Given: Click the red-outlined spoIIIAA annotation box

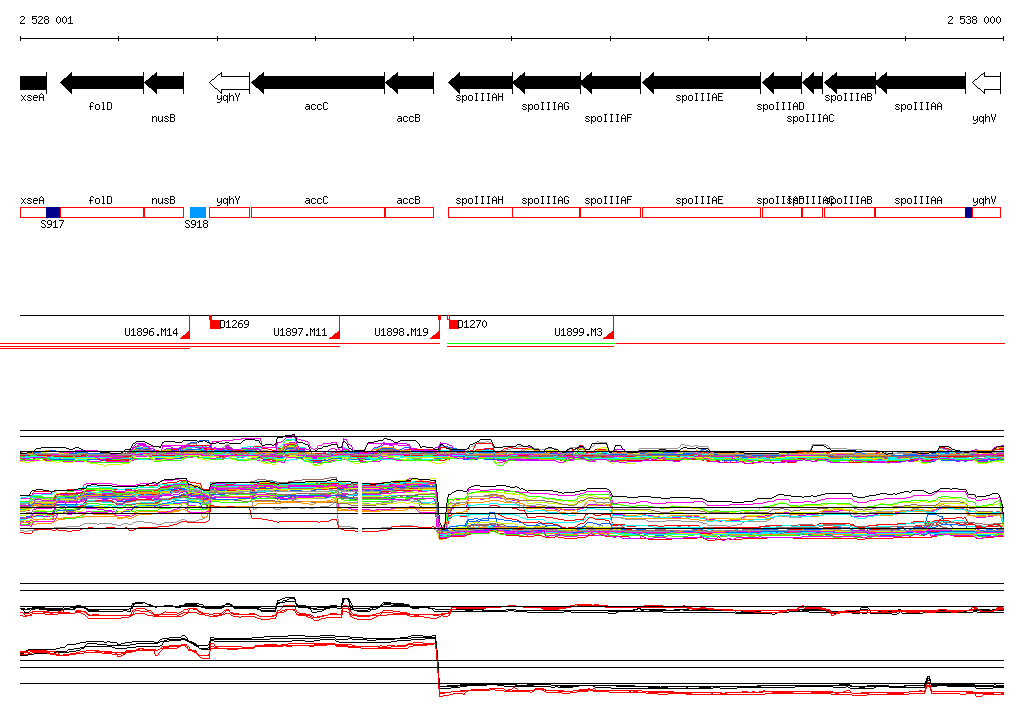Looking at the screenshot, I should click(920, 212).
